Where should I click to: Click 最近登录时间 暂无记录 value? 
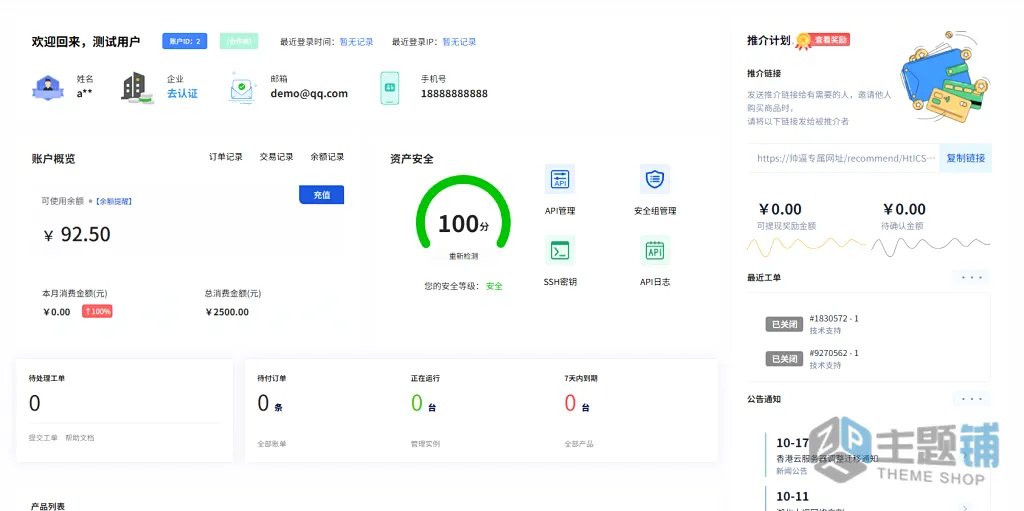357,42
